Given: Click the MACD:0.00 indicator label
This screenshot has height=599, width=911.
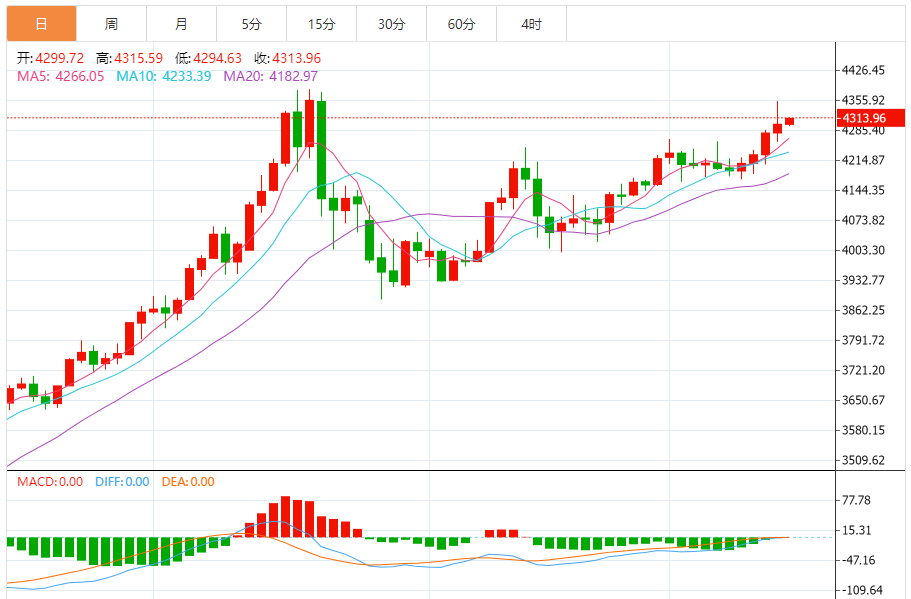Looking at the screenshot, I should (50, 482).
